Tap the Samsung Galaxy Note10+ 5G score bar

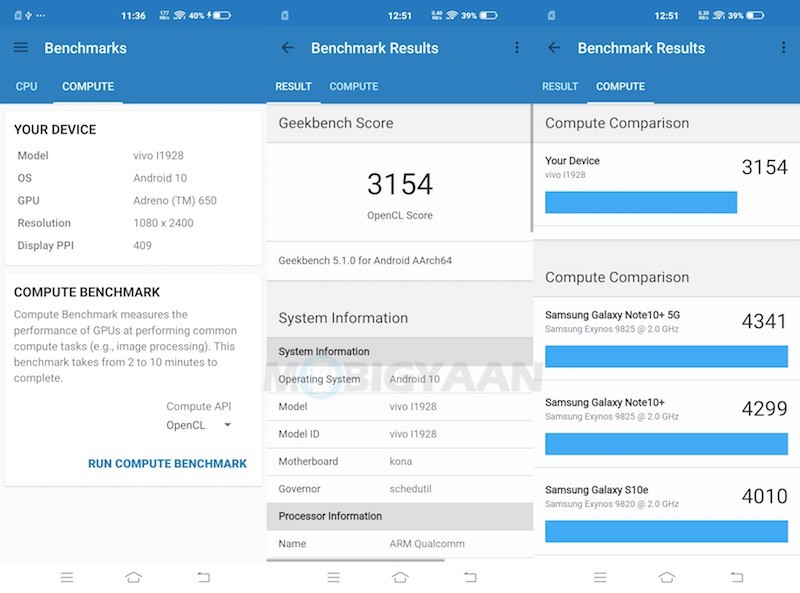click(666, 356)
